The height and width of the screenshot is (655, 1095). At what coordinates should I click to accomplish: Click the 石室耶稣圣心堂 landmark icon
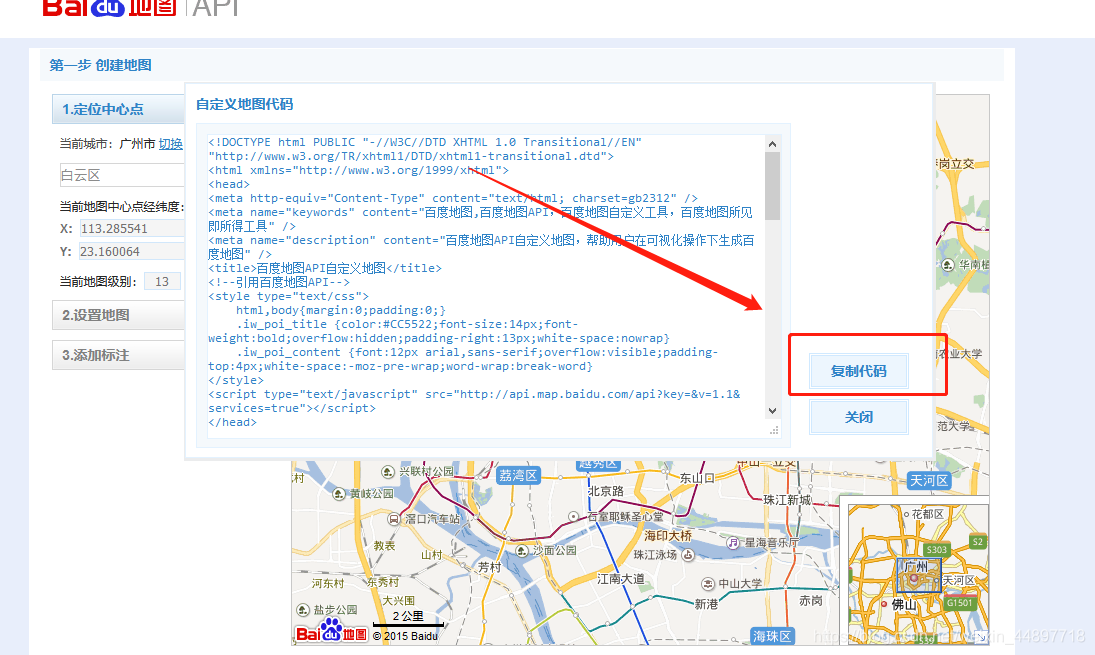(x=574, y=517)
